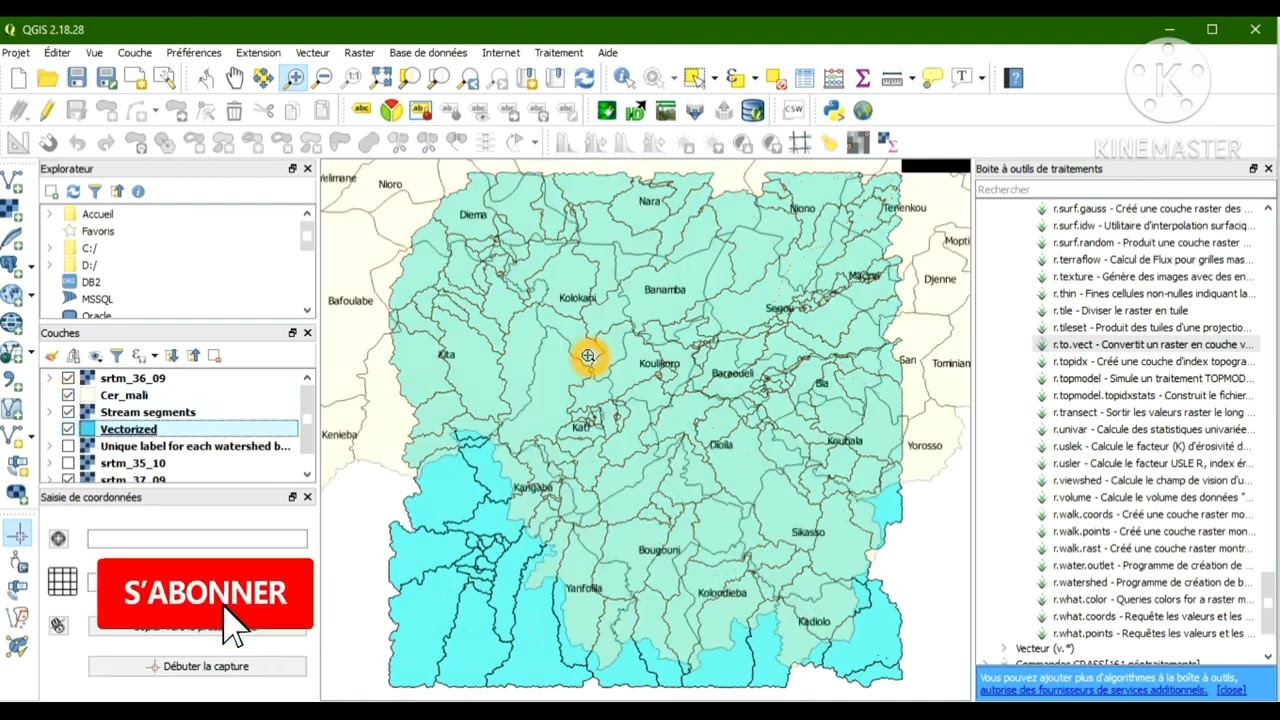Open the Projet menu

click(16, 53)
